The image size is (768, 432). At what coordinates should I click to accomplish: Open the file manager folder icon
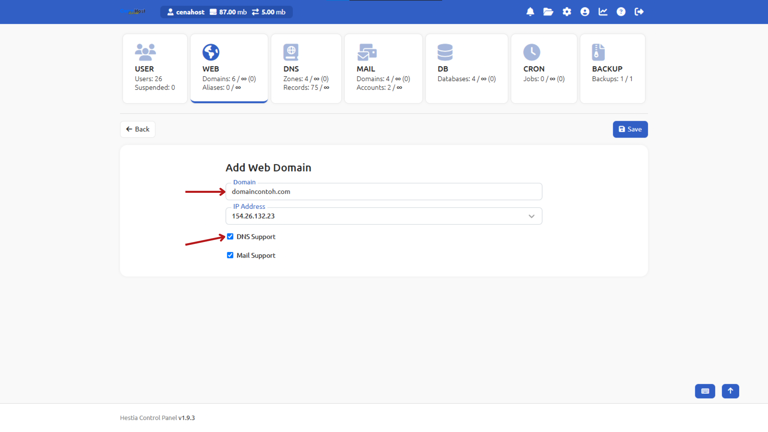tap(548, 12)
